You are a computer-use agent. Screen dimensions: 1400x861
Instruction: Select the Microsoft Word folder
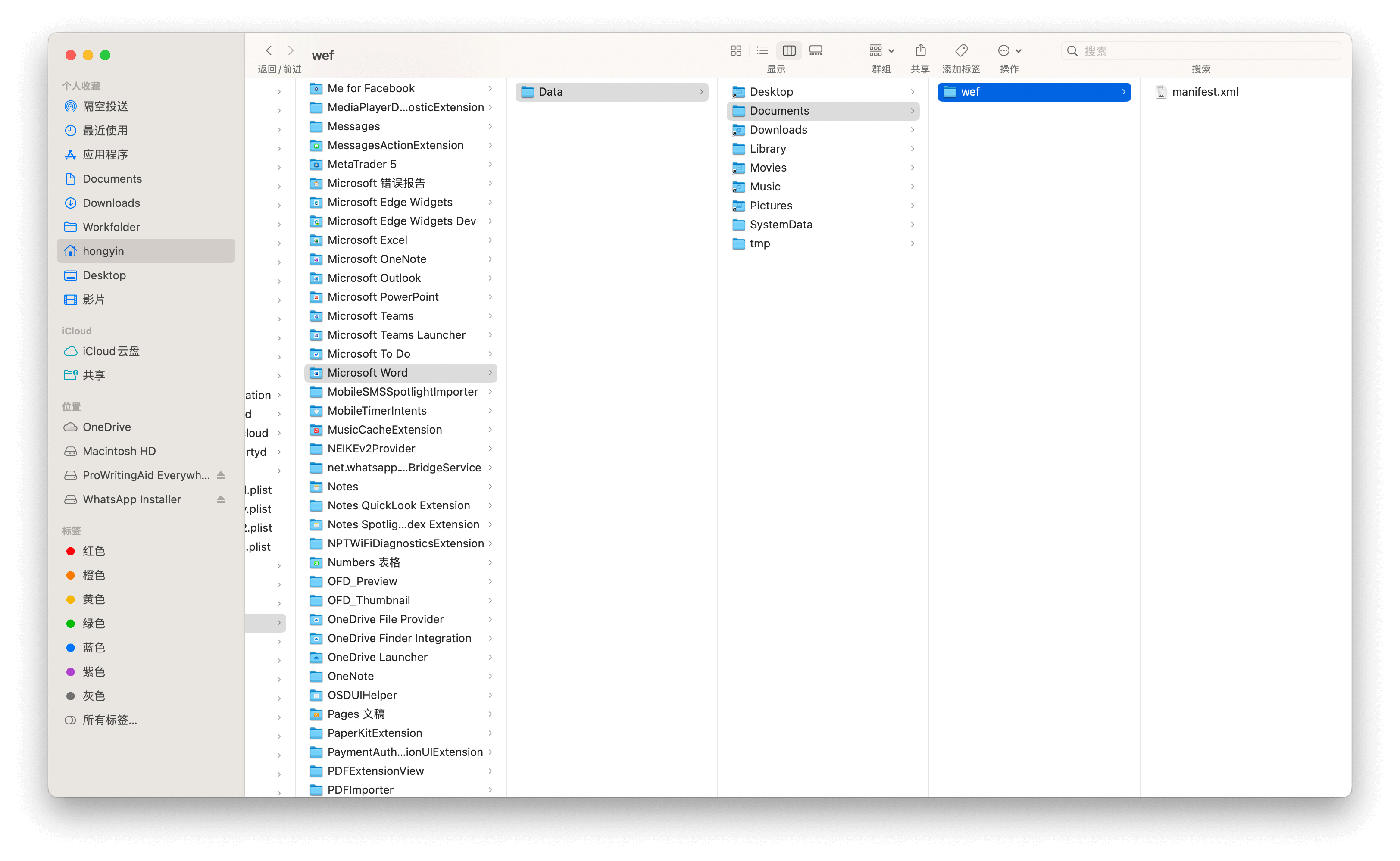tap(401, 372)
